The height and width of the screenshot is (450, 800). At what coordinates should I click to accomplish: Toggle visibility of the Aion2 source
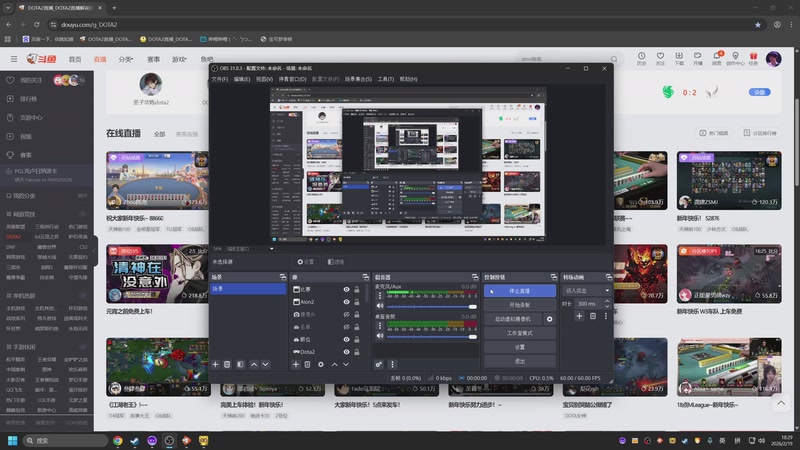coord(346,301)
